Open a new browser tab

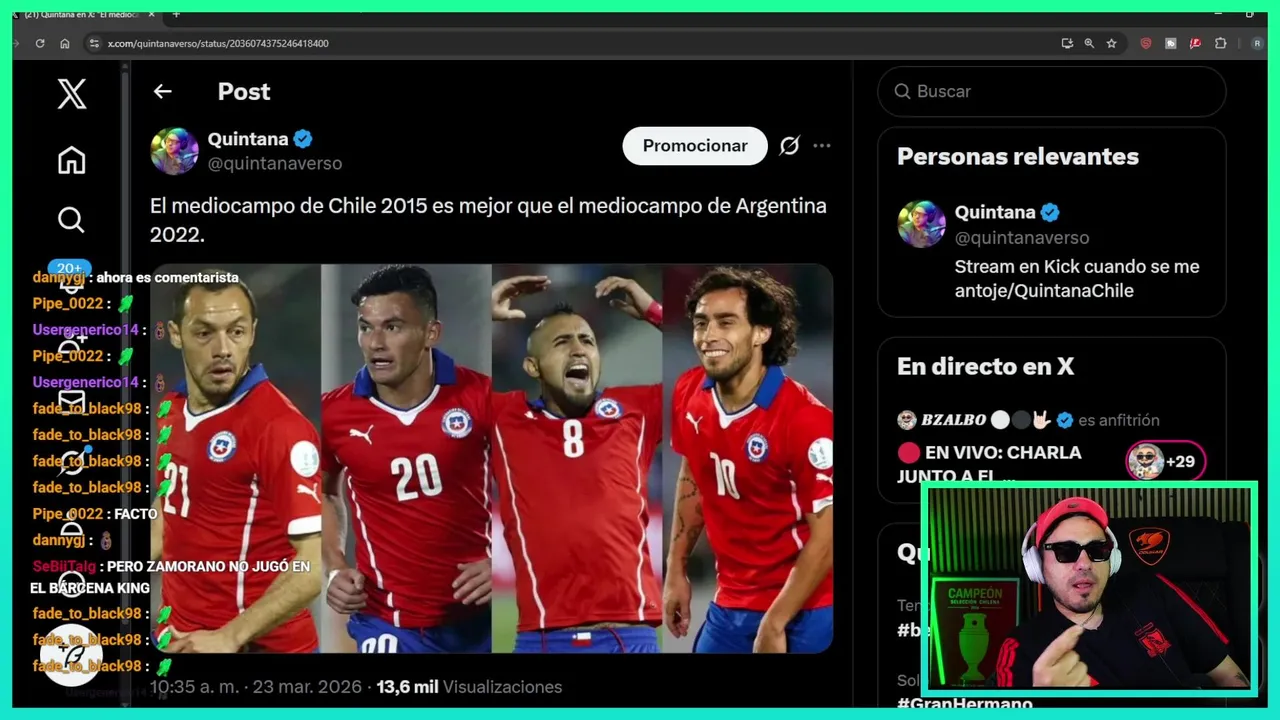(x=176, y=14)
